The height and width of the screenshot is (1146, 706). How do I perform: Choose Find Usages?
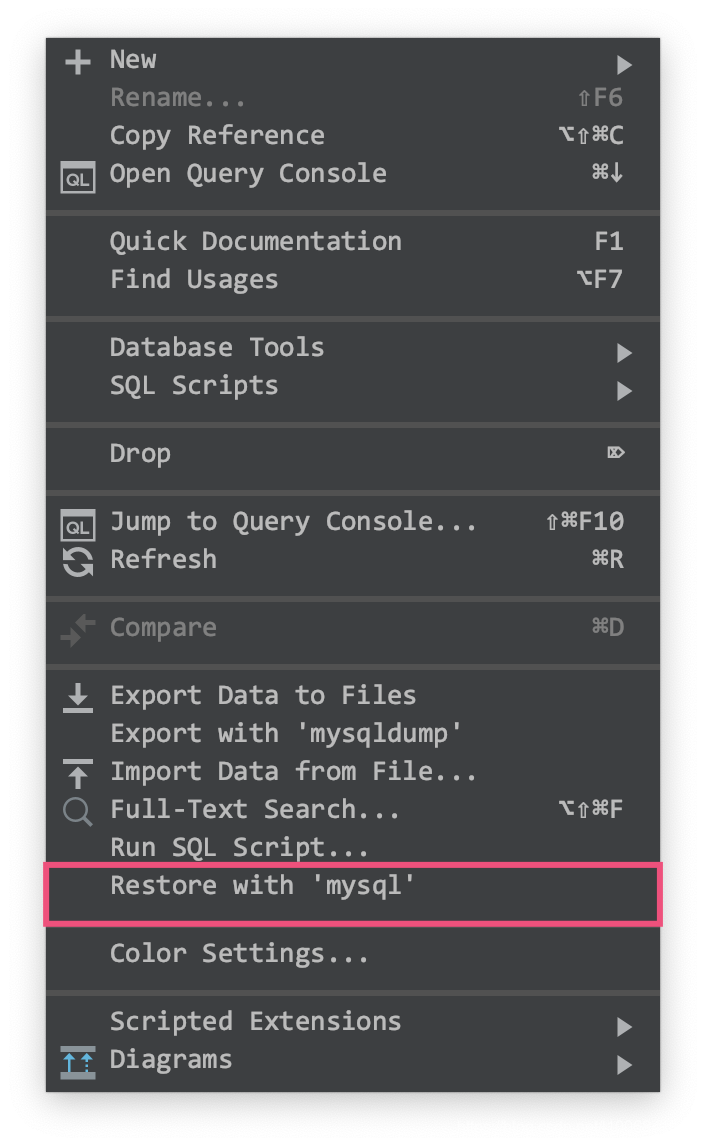pyautogui.click(x=194, y=279)
